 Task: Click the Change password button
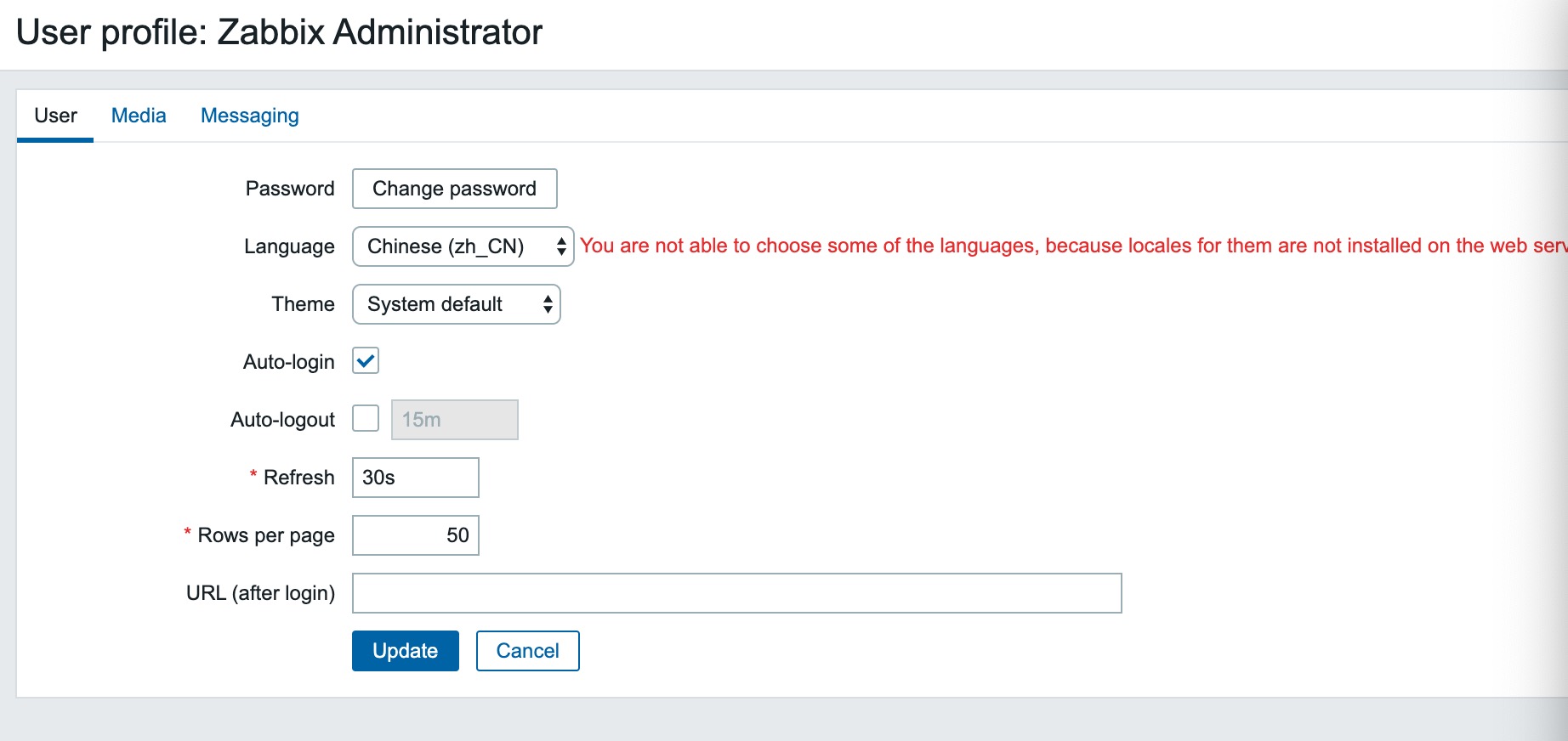(455, 189)
